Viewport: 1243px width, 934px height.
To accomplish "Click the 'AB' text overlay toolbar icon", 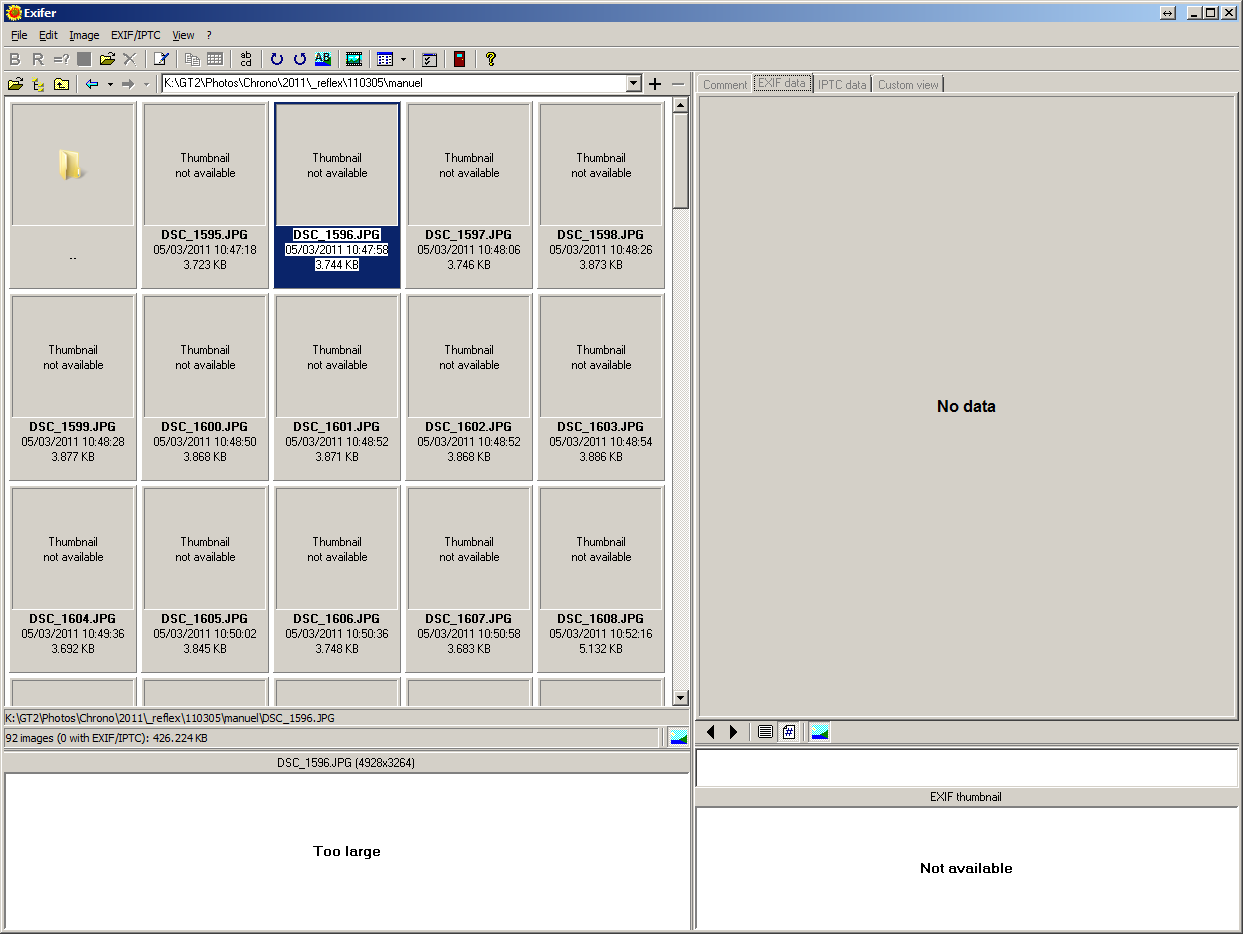I will (x=323, y=59).
